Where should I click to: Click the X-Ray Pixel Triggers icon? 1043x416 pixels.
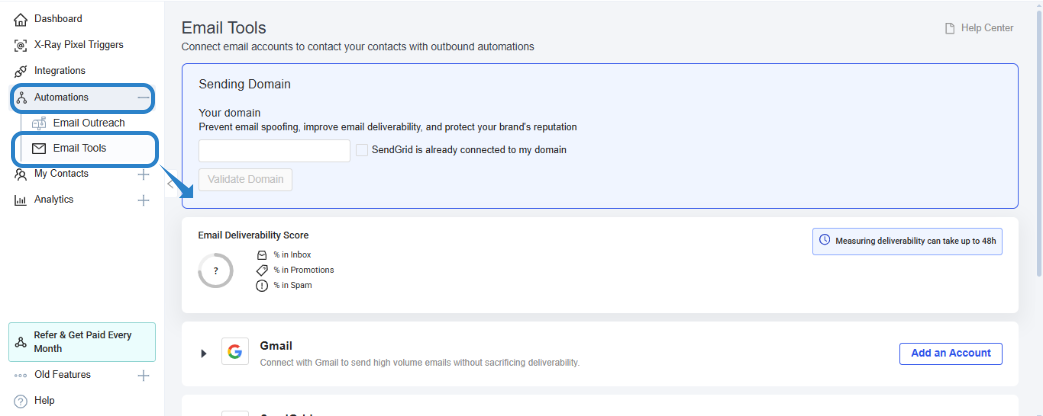pos(20,45)
